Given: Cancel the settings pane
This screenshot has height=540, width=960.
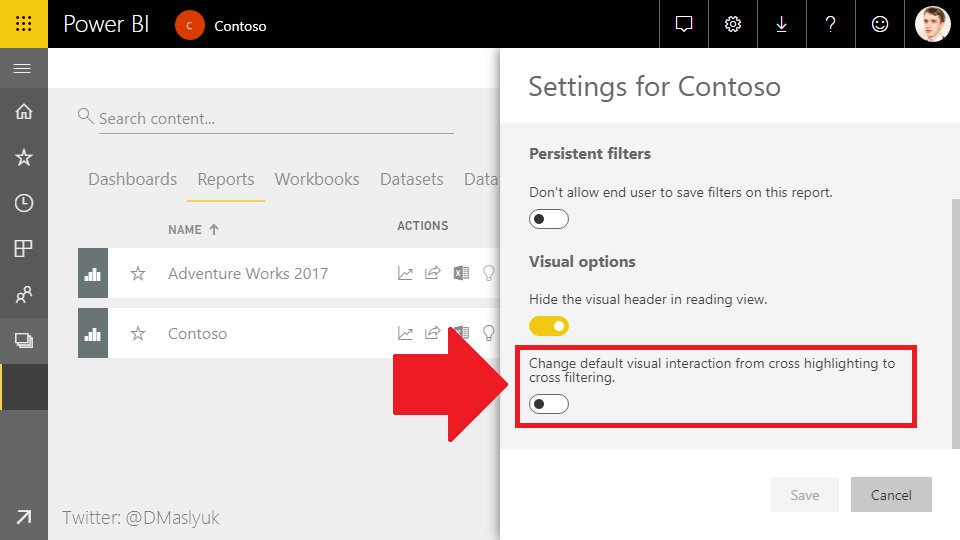Looking at the screenshot, I should [x=891, y=495].
